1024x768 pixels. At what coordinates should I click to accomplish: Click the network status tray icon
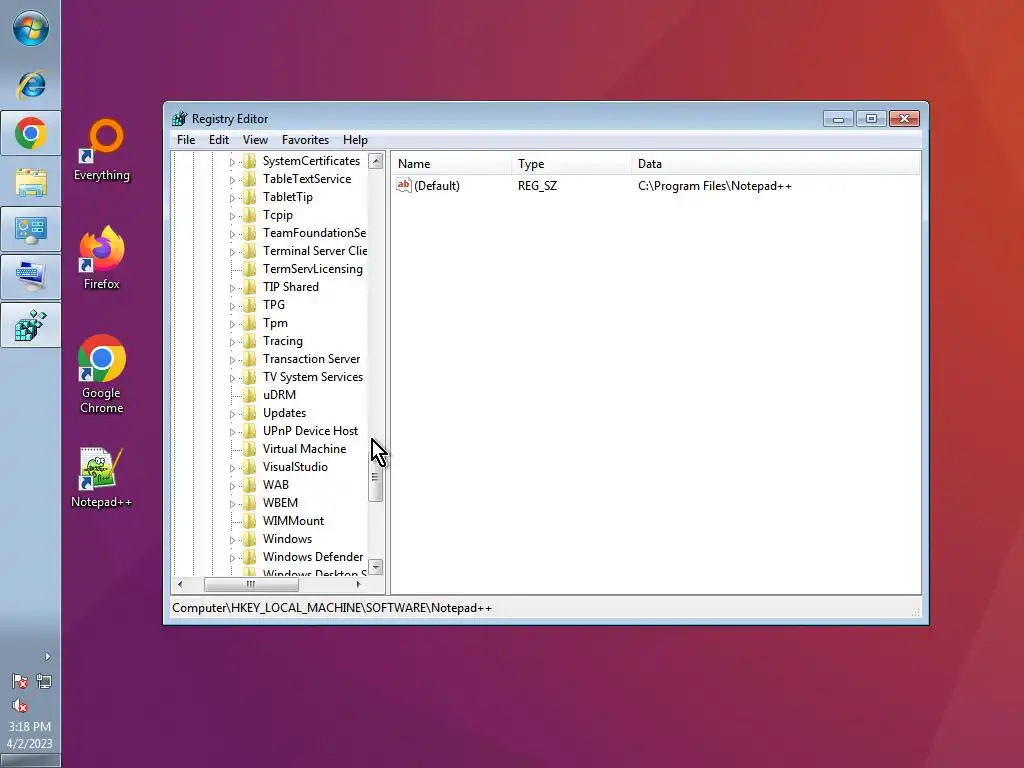[44, 682]
